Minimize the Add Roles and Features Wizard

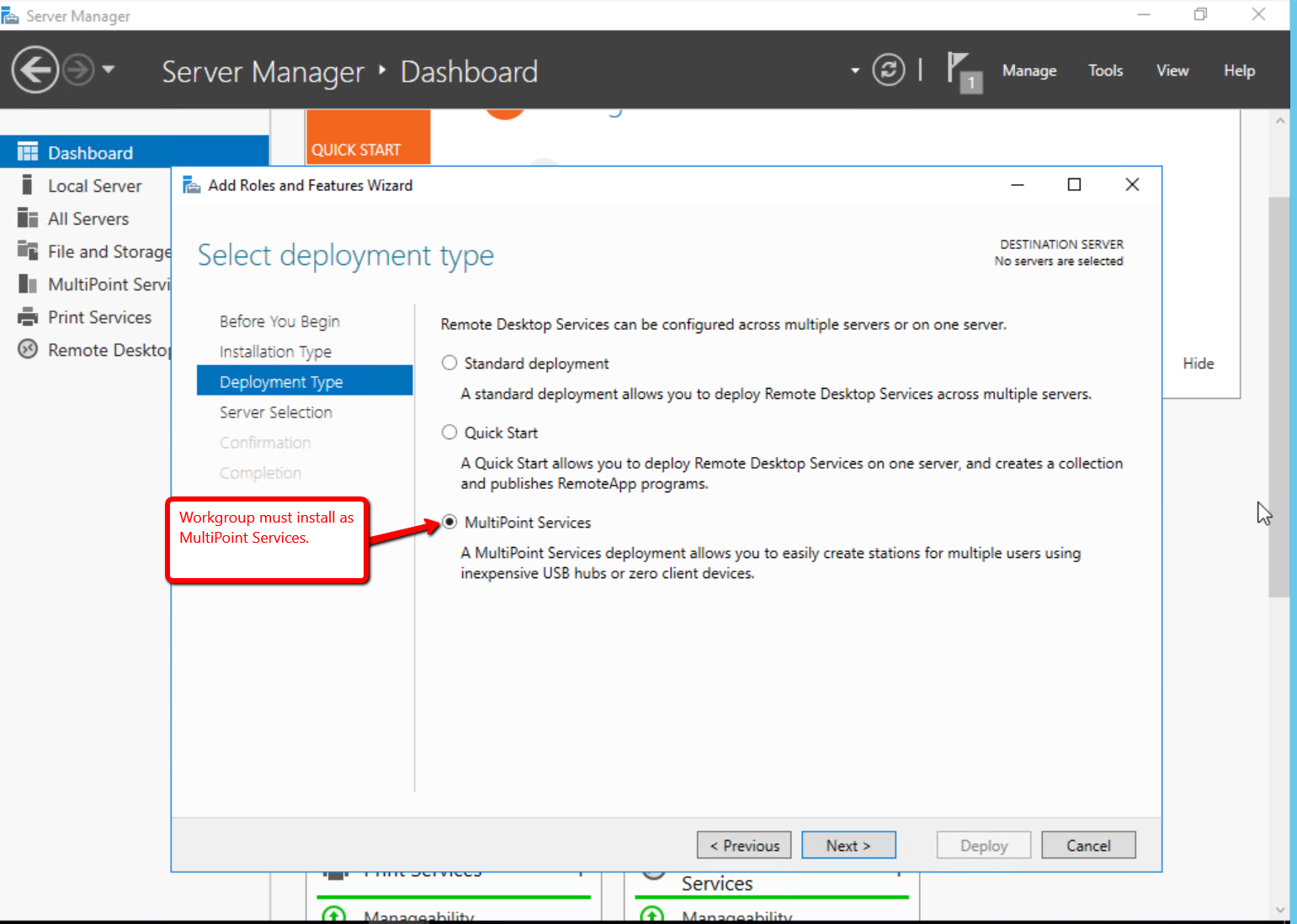(1018, 184)
